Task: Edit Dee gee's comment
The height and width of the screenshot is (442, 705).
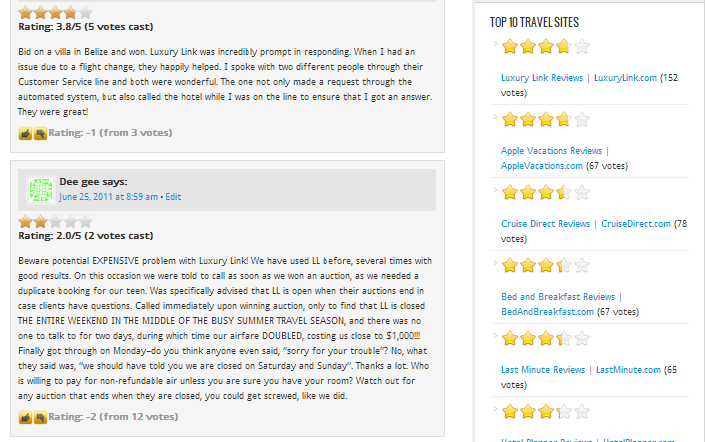Action: (x=173, y=197)
